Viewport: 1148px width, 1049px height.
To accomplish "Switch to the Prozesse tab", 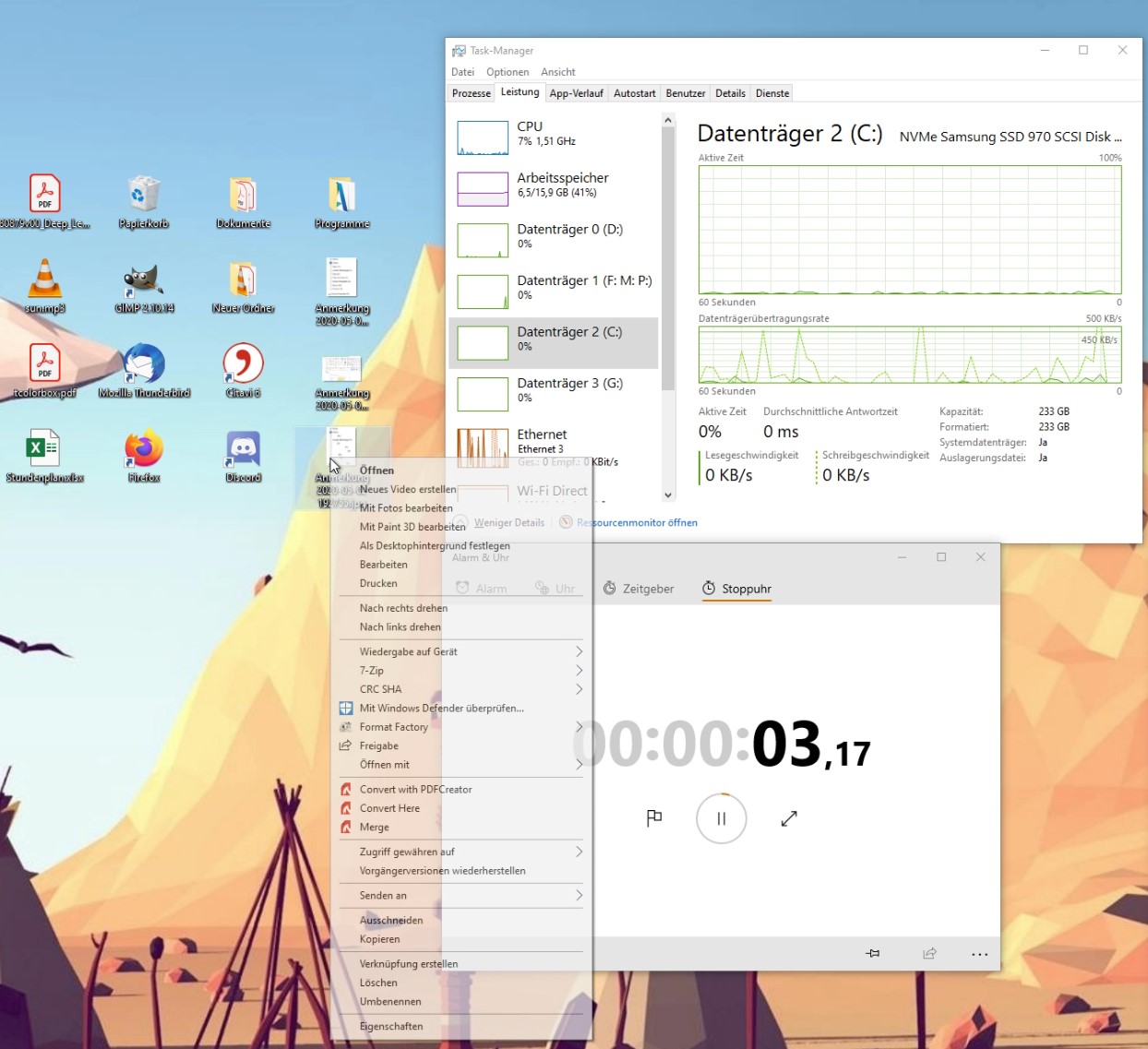I will 472,93.
